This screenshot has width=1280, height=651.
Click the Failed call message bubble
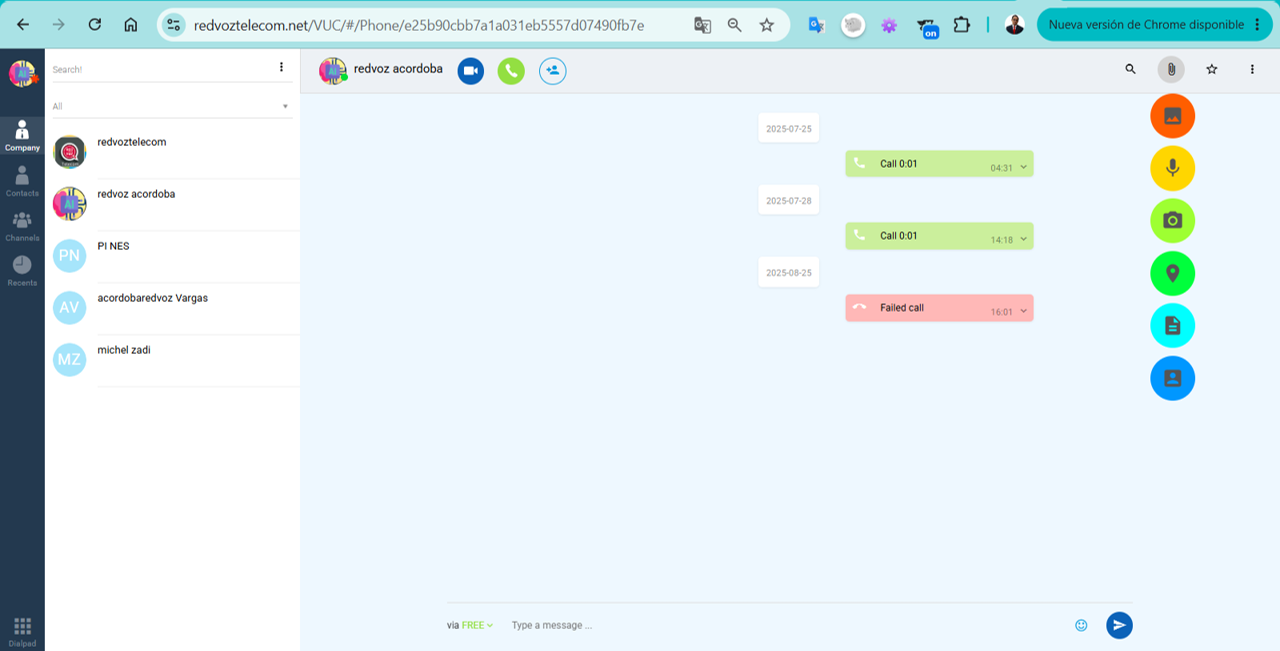[x=939, y=308]
